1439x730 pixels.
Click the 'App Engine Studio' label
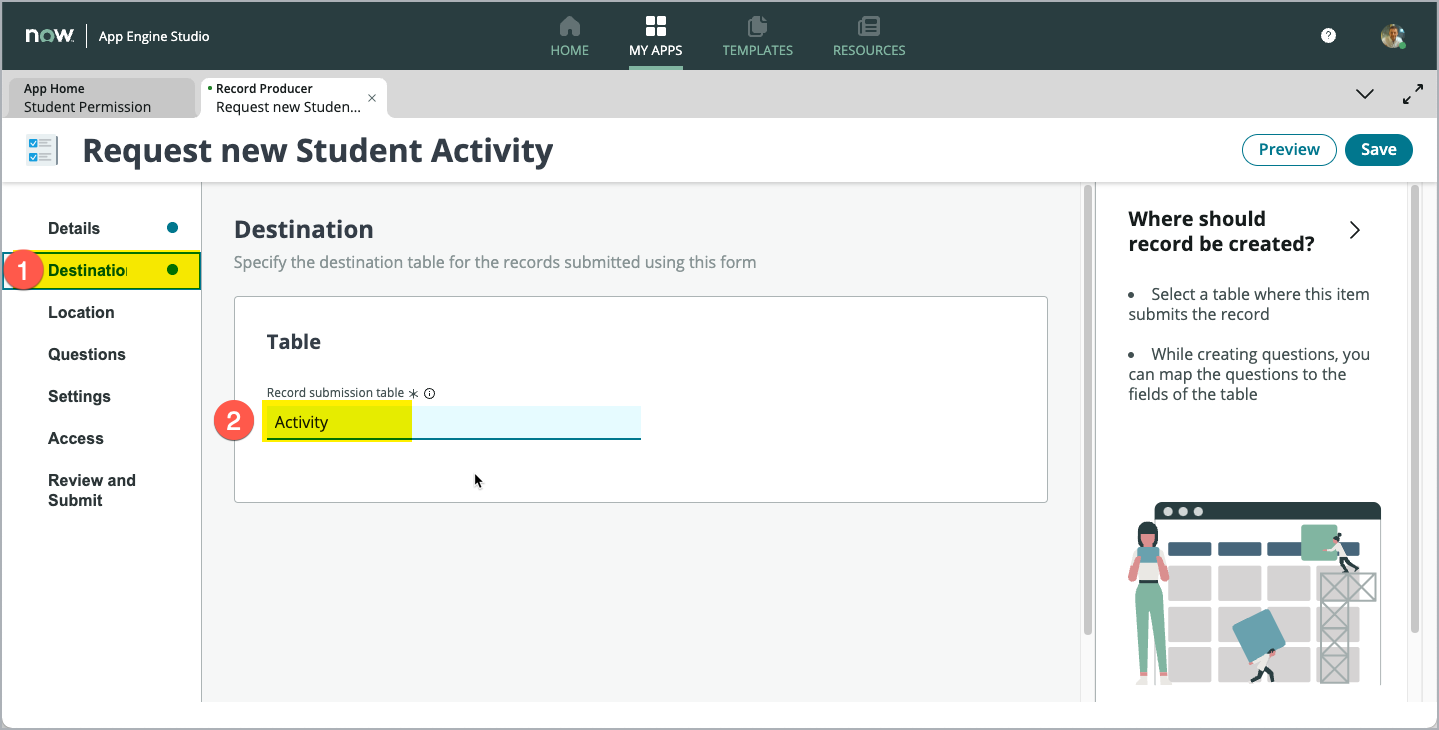pyautogui.click(x=154, y=36)
